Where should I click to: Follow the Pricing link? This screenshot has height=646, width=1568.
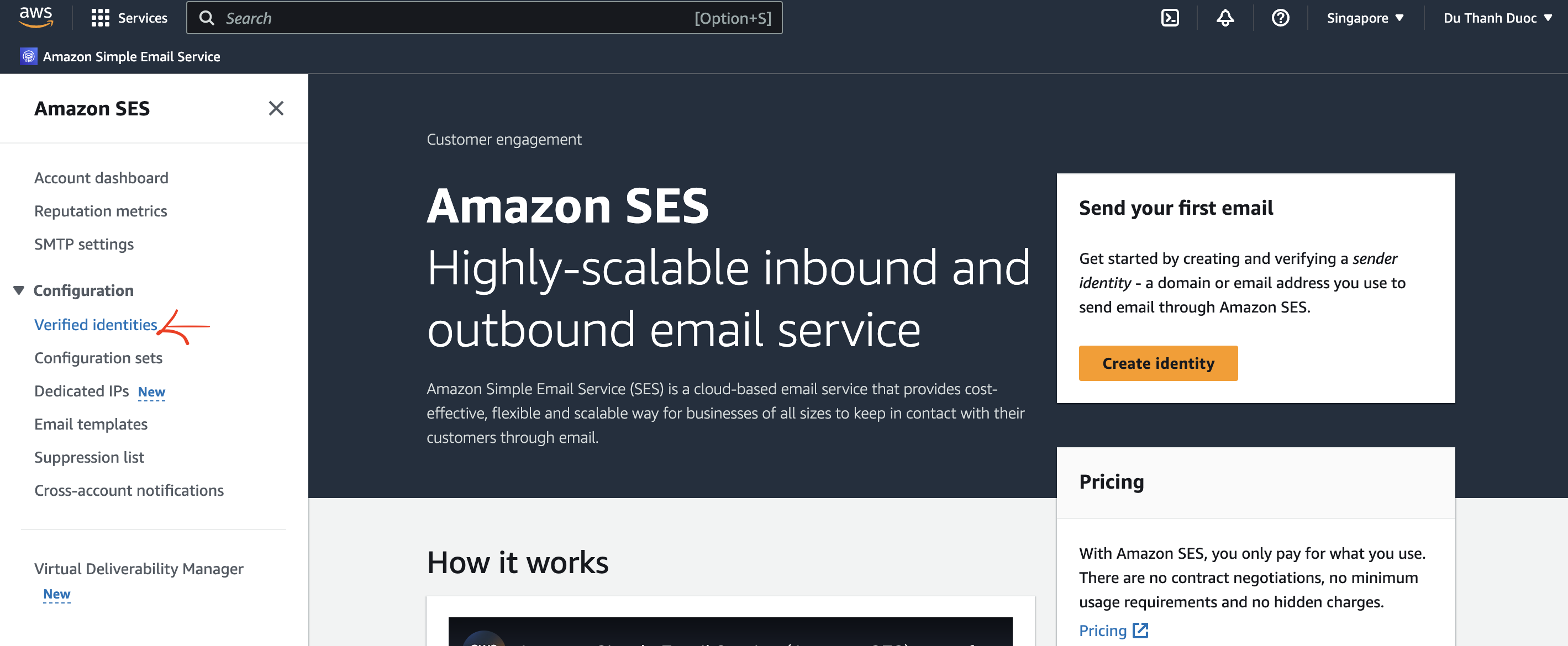tap(1102, 630)
